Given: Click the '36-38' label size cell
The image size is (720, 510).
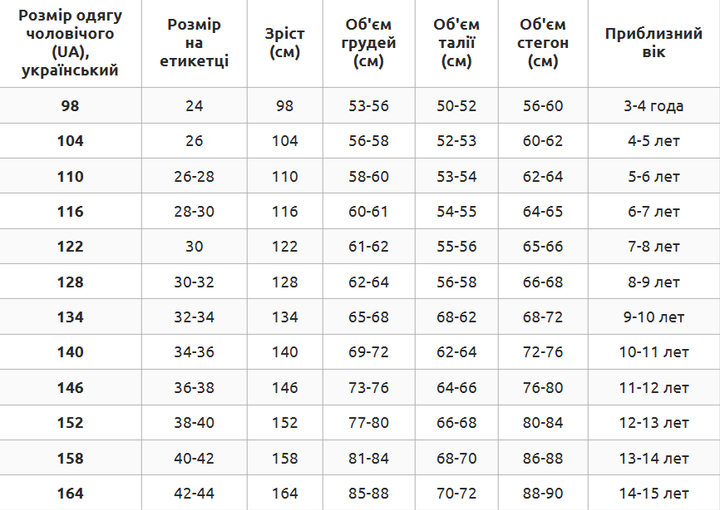Looking at the screenshot, I should (194, 388).
